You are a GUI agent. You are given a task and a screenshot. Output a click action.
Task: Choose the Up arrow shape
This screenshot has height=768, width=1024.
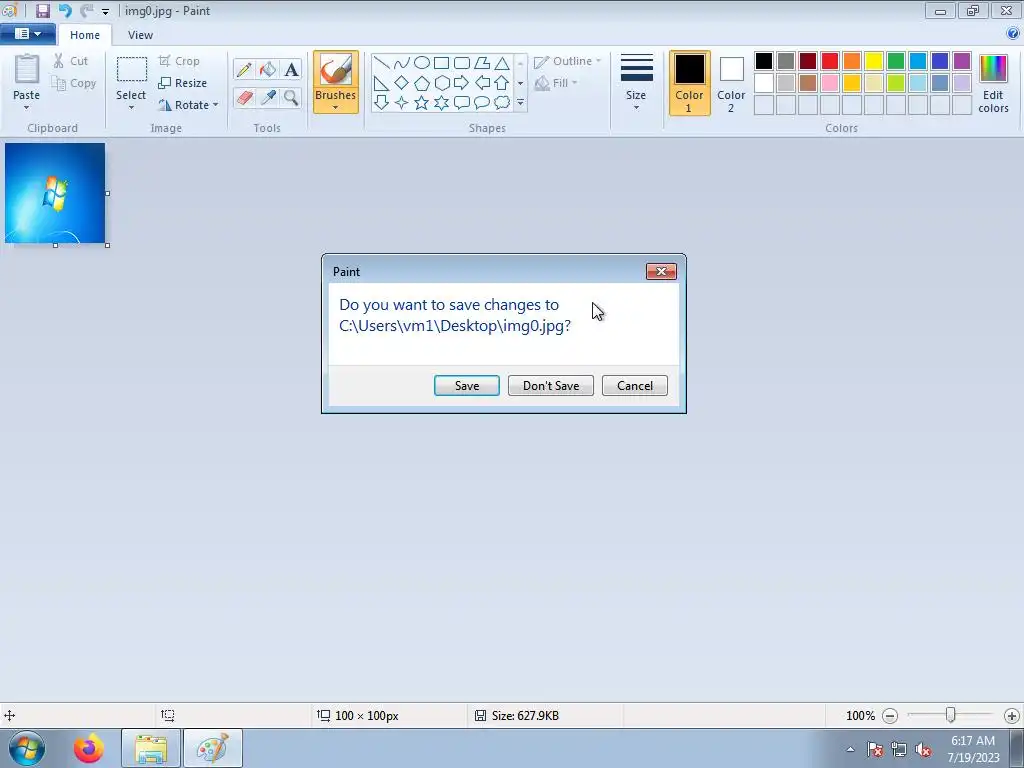pyautogui.click(x=502, y=83)
